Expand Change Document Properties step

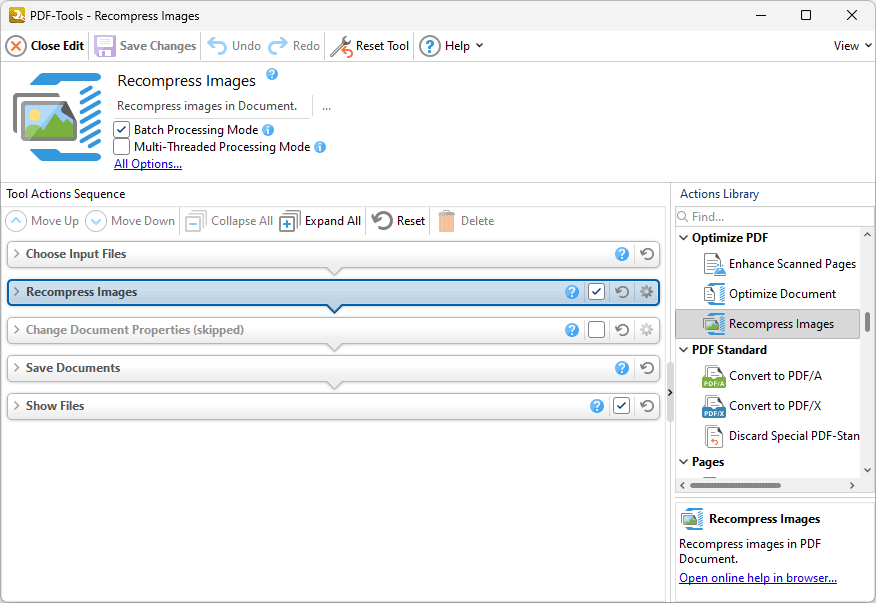point(17,330)
